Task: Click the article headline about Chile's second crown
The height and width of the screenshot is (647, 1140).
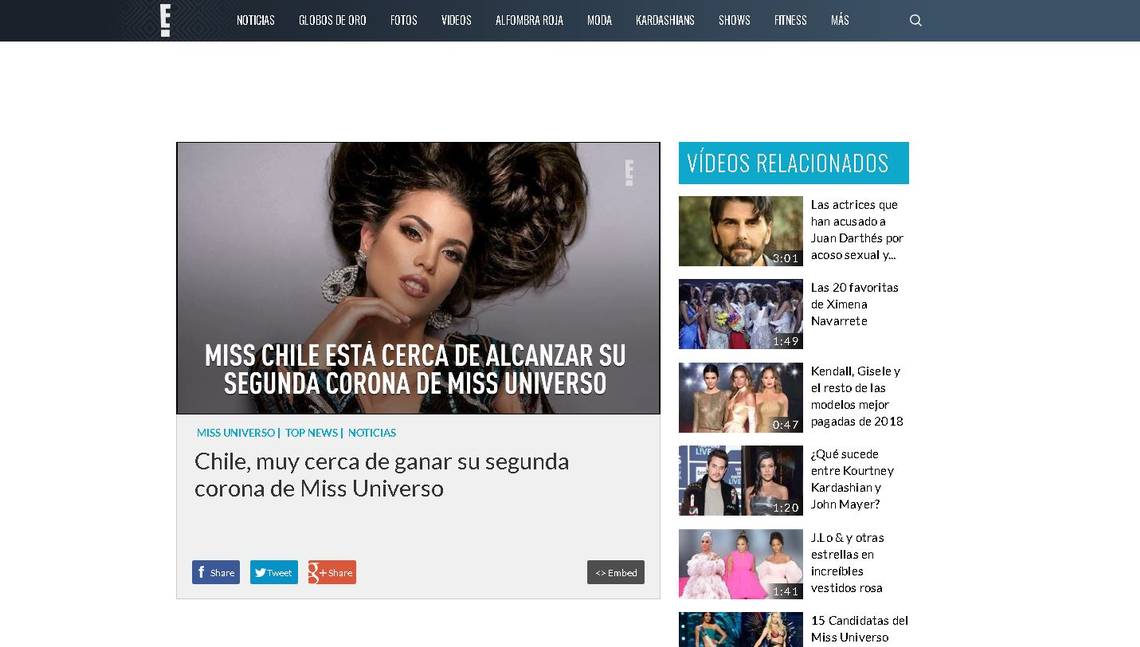Action: click(382, 475)
